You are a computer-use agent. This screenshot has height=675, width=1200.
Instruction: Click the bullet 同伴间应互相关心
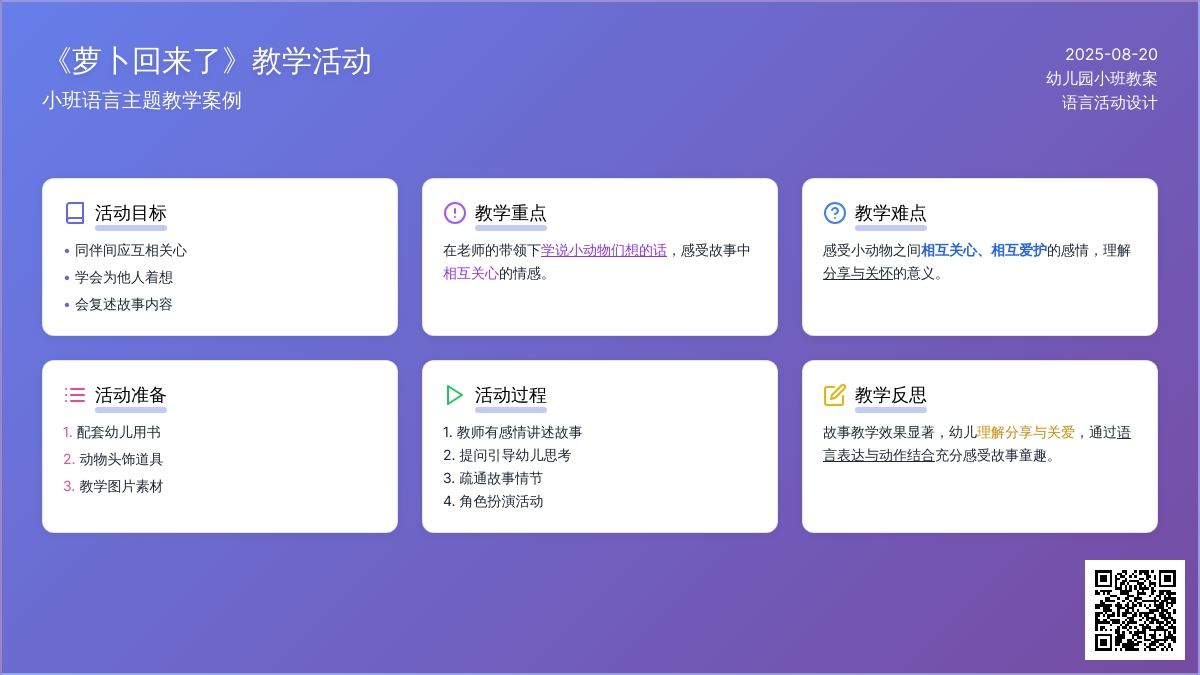pyautogui.click(x=131, y=250)
